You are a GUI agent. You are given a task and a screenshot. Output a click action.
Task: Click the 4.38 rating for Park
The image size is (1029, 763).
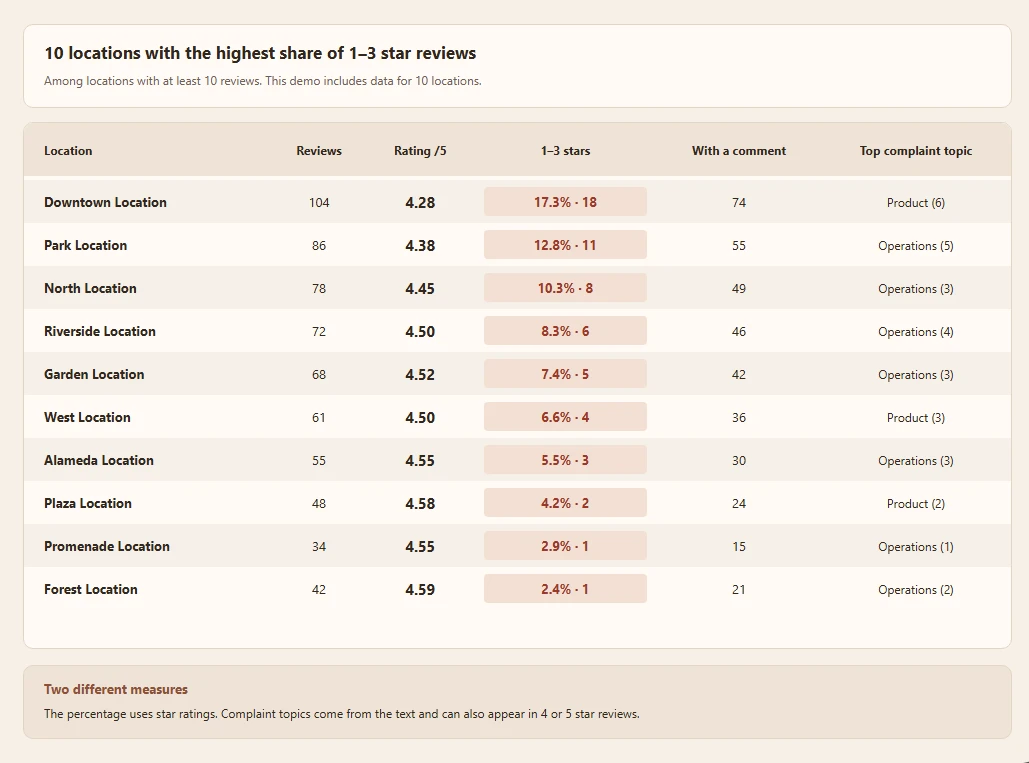(x=420, y=245)
